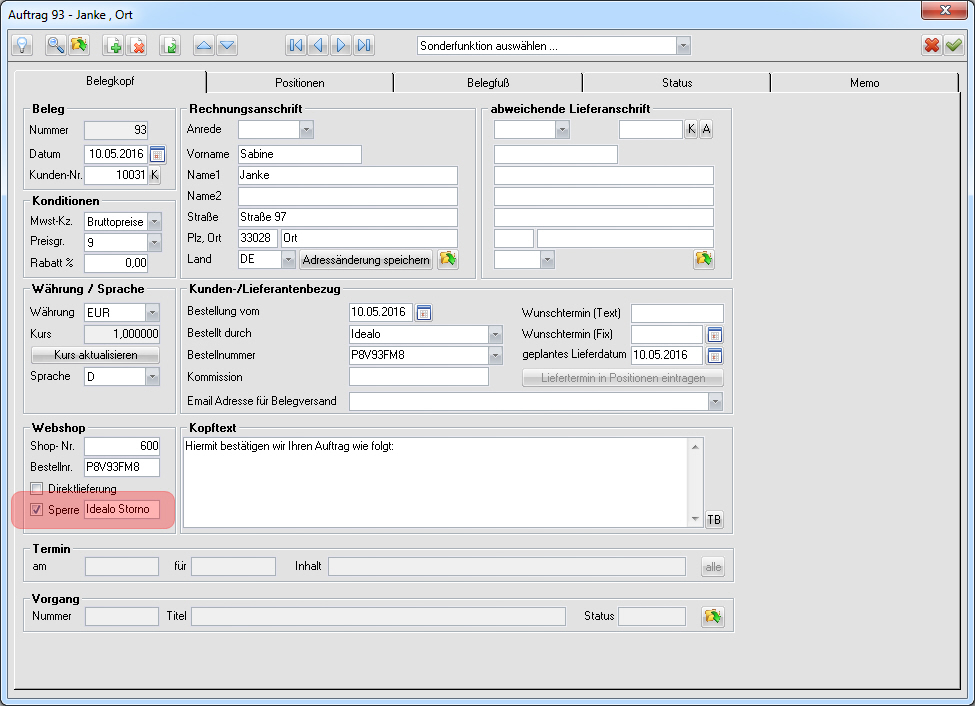975x706 pixels.
Task: Expand Bestellt durch Idealo dropdown
Action: click(495, 335)
